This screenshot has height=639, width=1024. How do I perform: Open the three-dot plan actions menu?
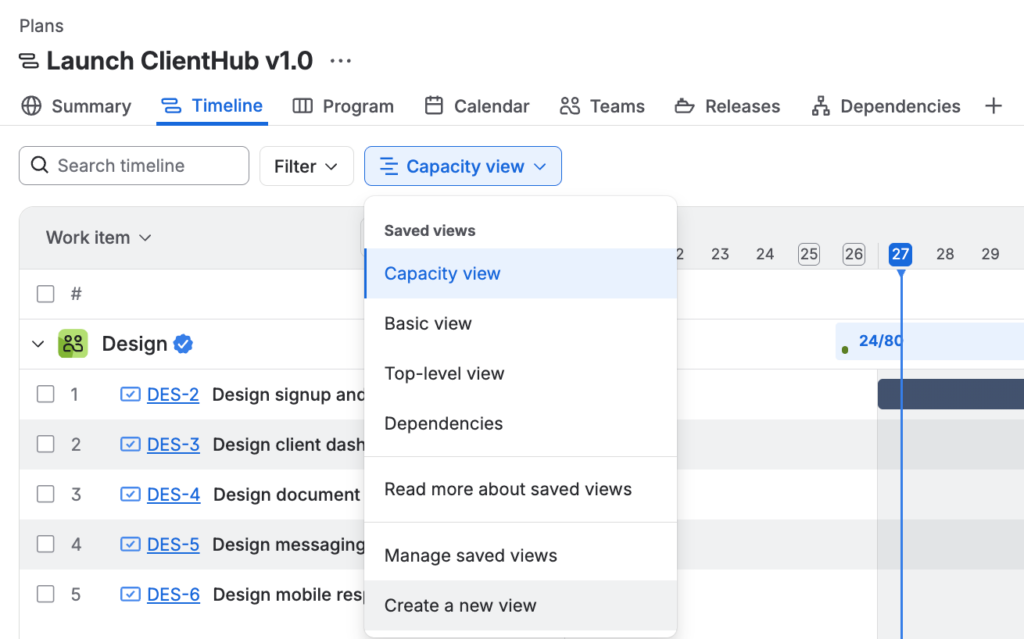(x=340, y=61)
